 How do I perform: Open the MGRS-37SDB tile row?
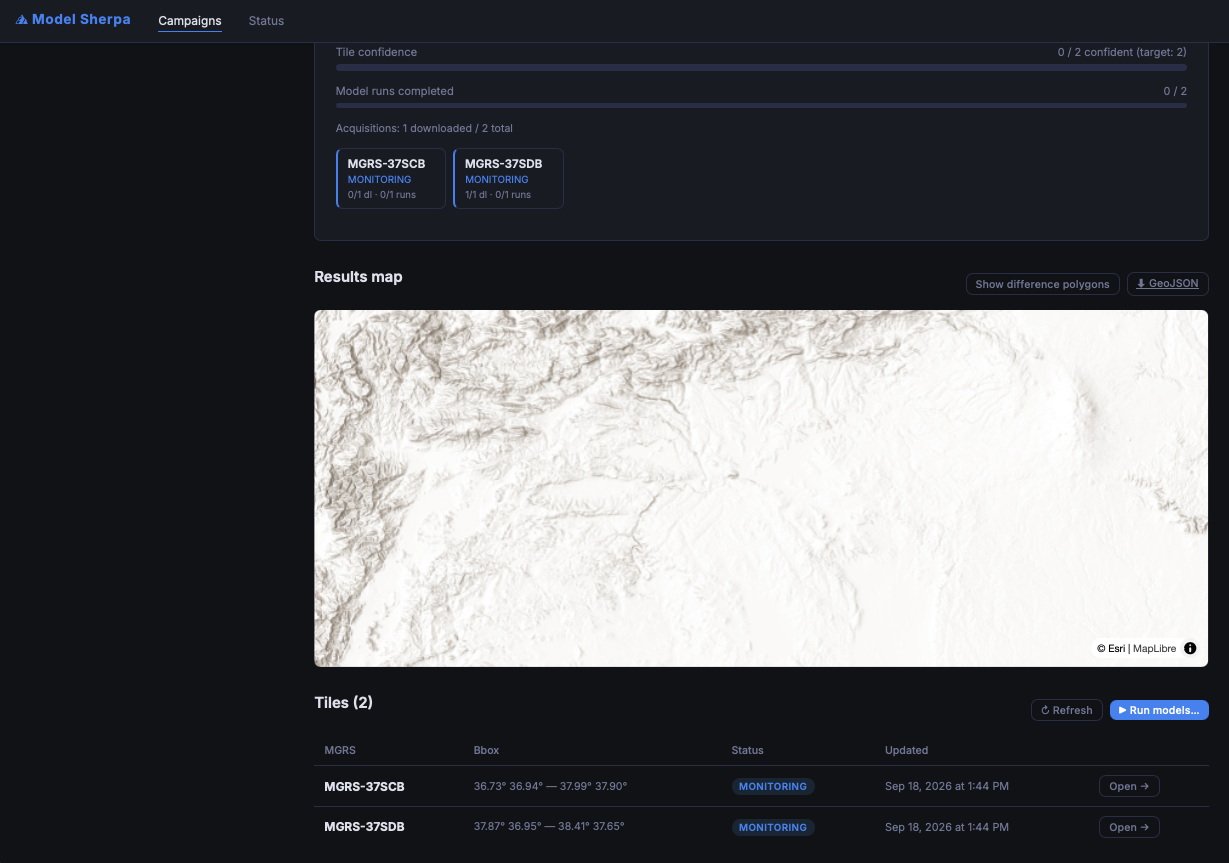pos(1129,827)
